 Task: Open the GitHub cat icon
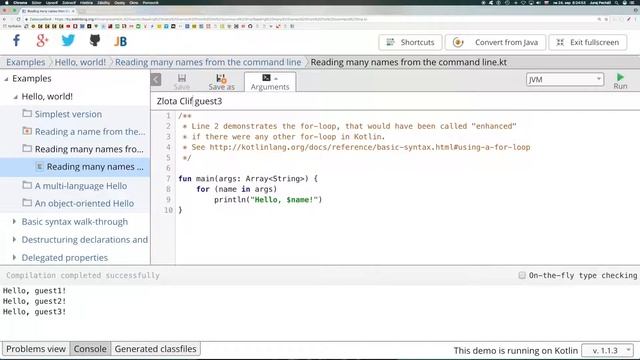tap(95, 41)
